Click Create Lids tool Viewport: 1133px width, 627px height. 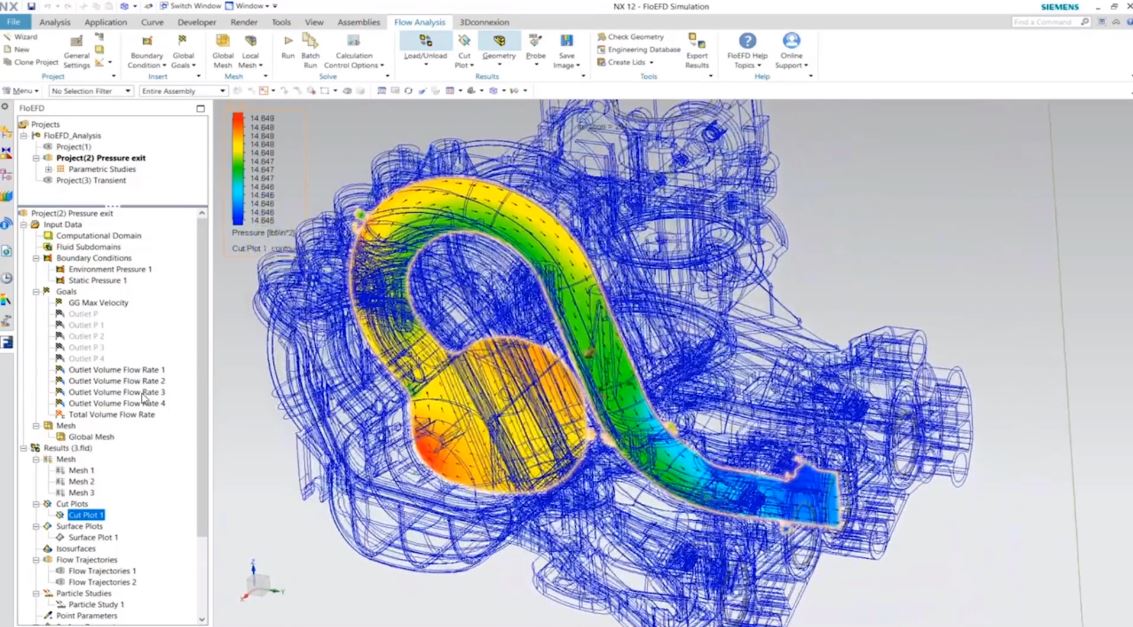tap(626, 62)
